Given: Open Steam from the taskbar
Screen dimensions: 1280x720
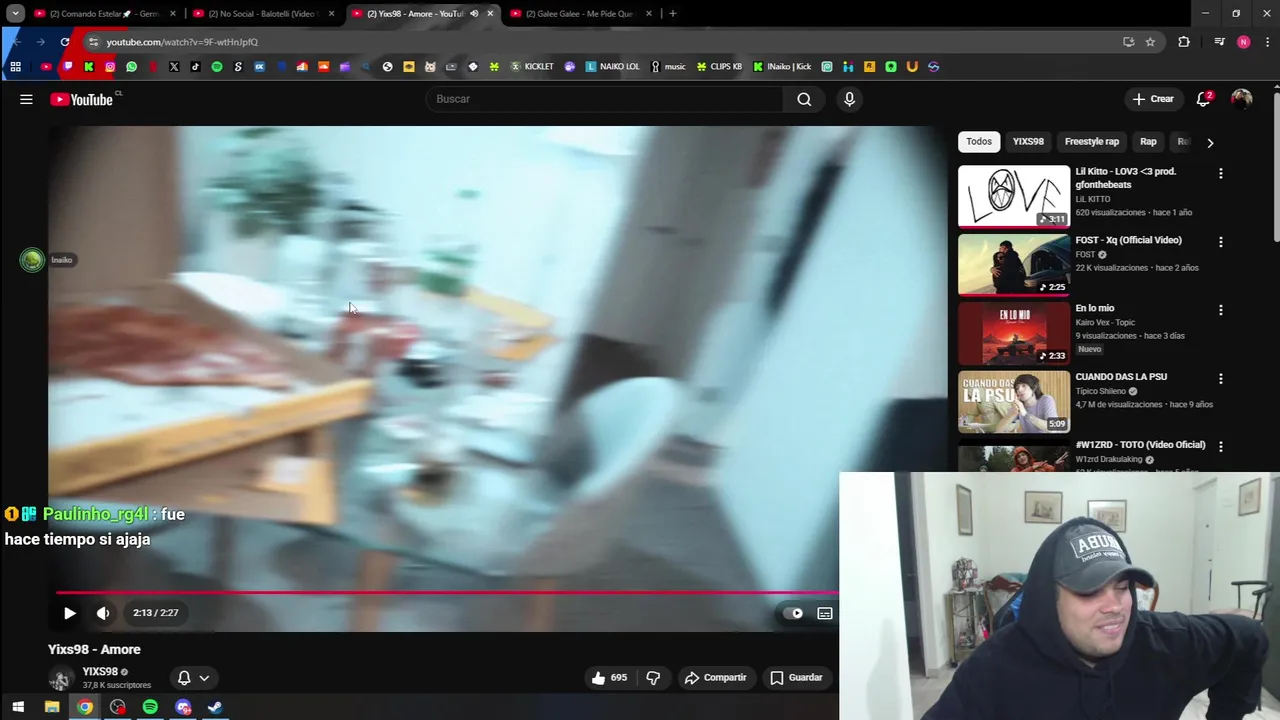Looking at the screenshot, I should tap(214, 707).
